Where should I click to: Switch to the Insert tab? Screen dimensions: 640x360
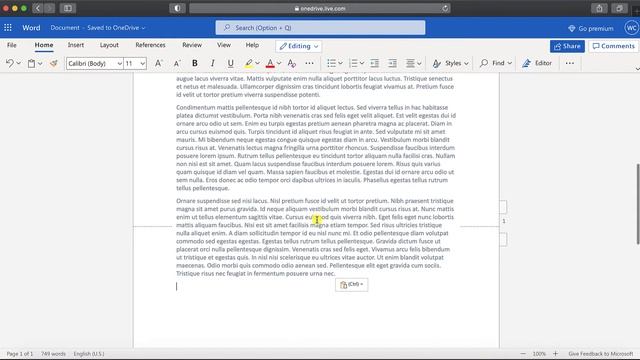coord(76,45)
